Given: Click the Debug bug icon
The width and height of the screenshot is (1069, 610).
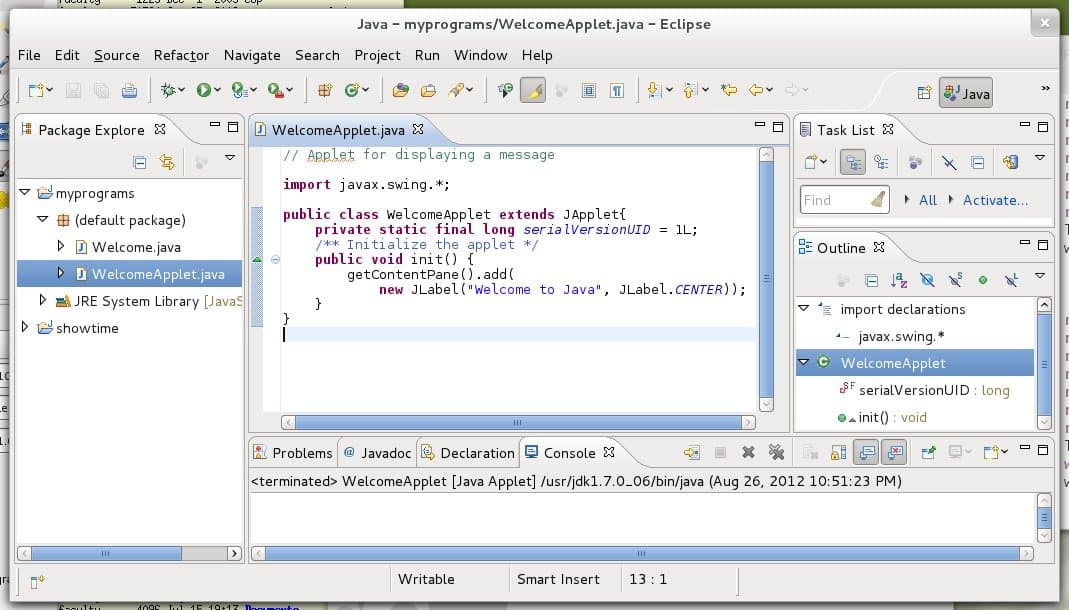Looking at the screenshot, I should click(168, 90).
